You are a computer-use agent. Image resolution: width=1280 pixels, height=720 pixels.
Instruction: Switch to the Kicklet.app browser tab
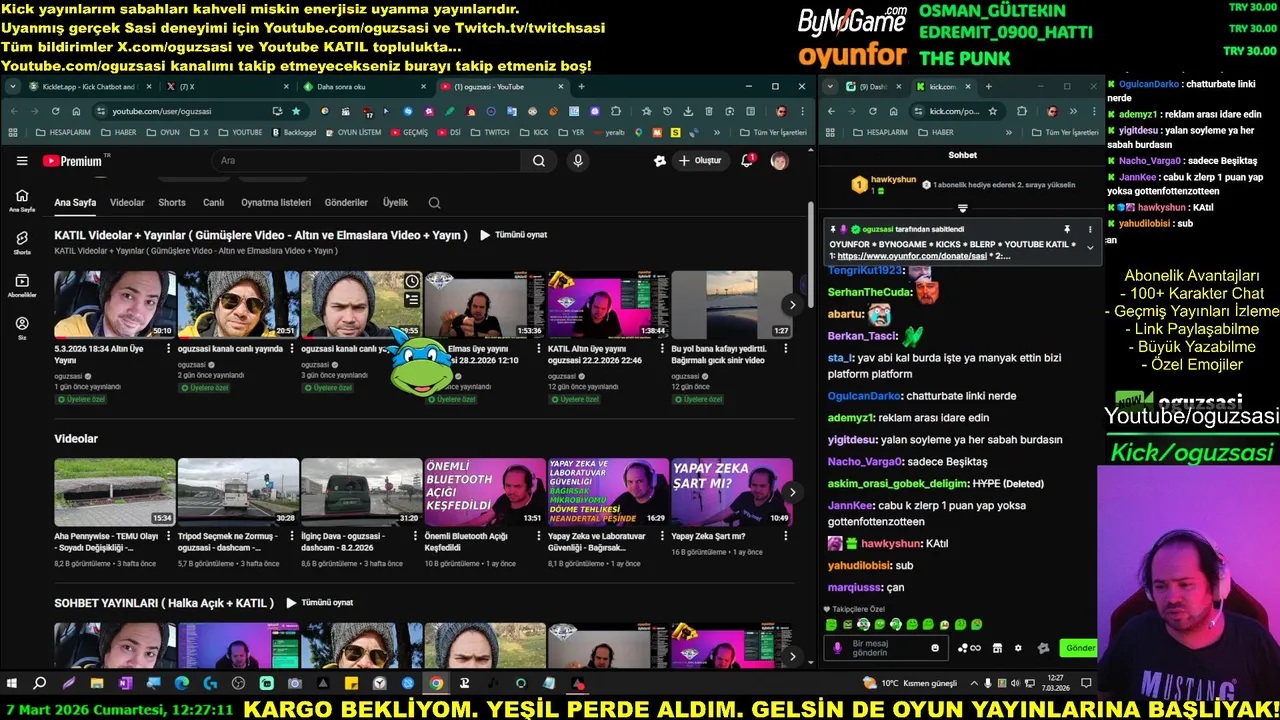click(x=88, y=87)
